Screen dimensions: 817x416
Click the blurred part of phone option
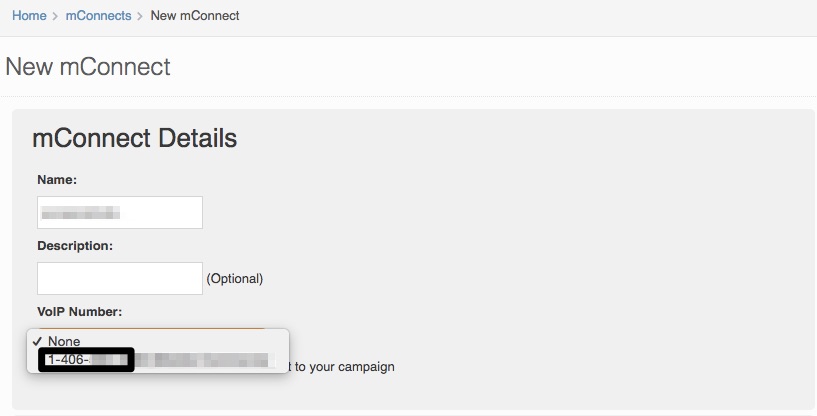click(x=203, y=360)
